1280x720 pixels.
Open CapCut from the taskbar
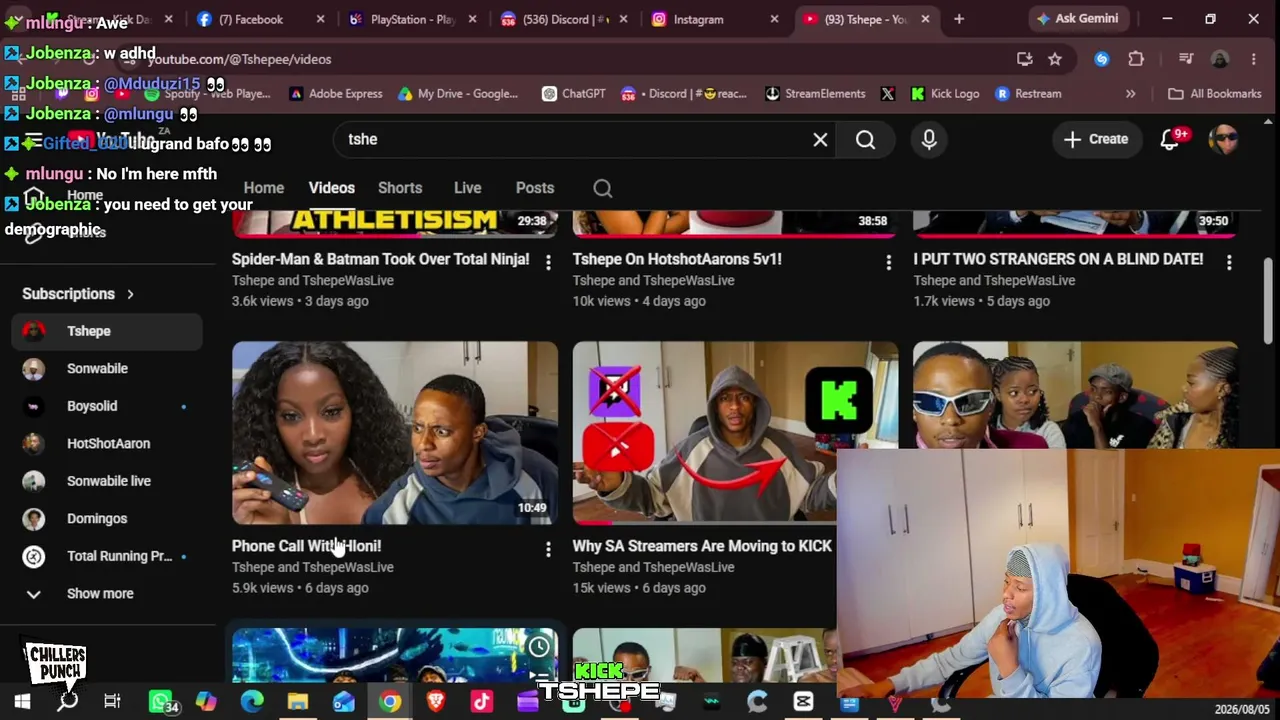coord(803,702)
